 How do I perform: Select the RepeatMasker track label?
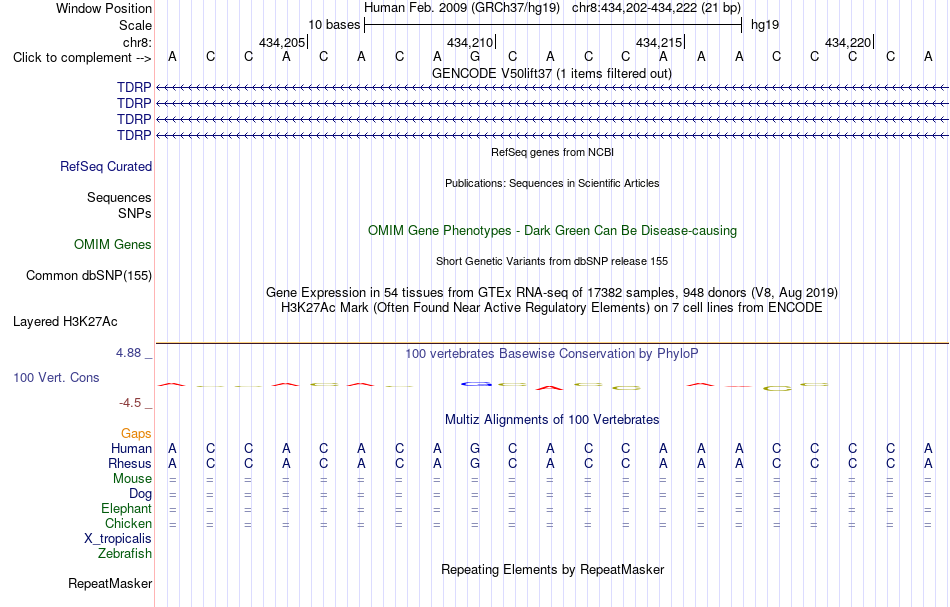pyautogui.click(x=110, y=584)
